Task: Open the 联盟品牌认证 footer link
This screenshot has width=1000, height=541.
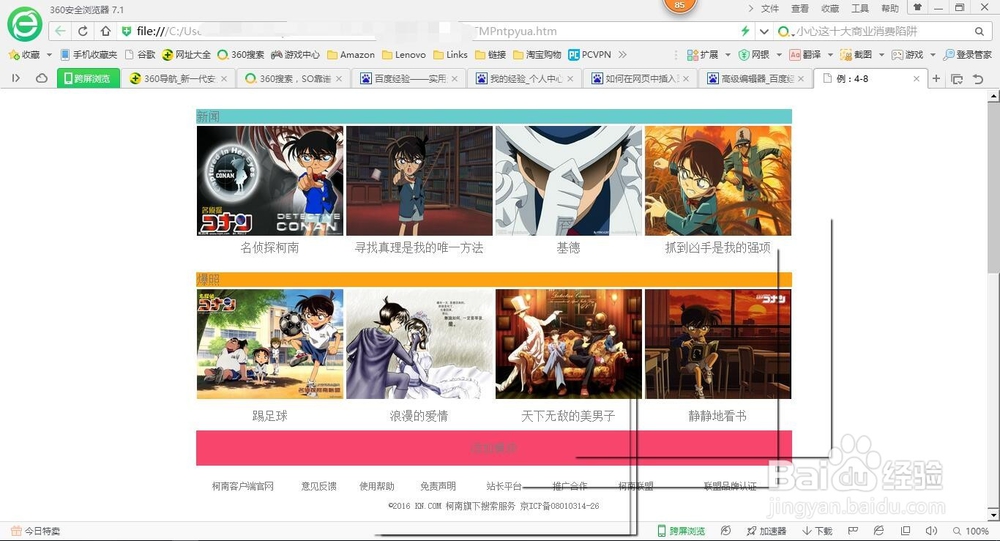Action: [x=730, y=486]
